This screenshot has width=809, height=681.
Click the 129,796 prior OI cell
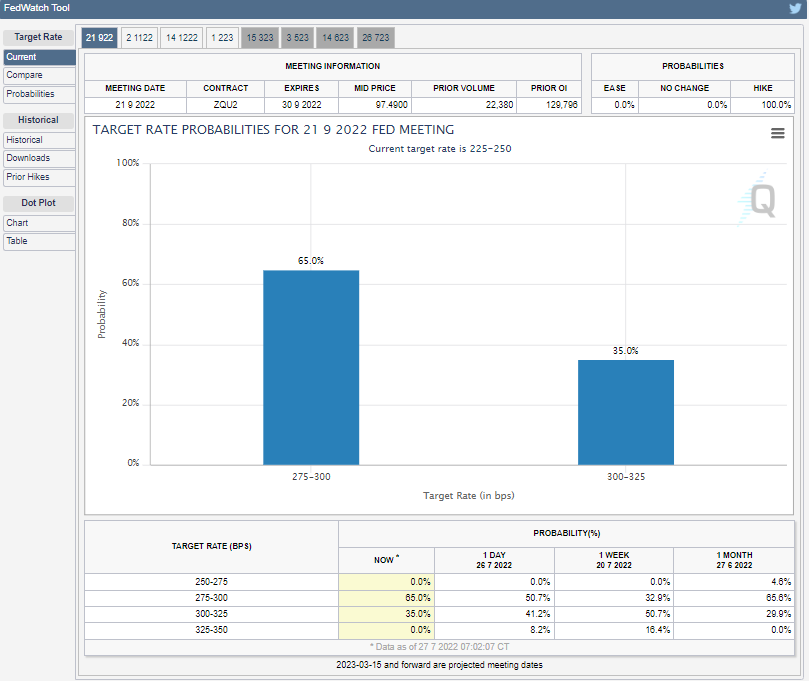549,105
